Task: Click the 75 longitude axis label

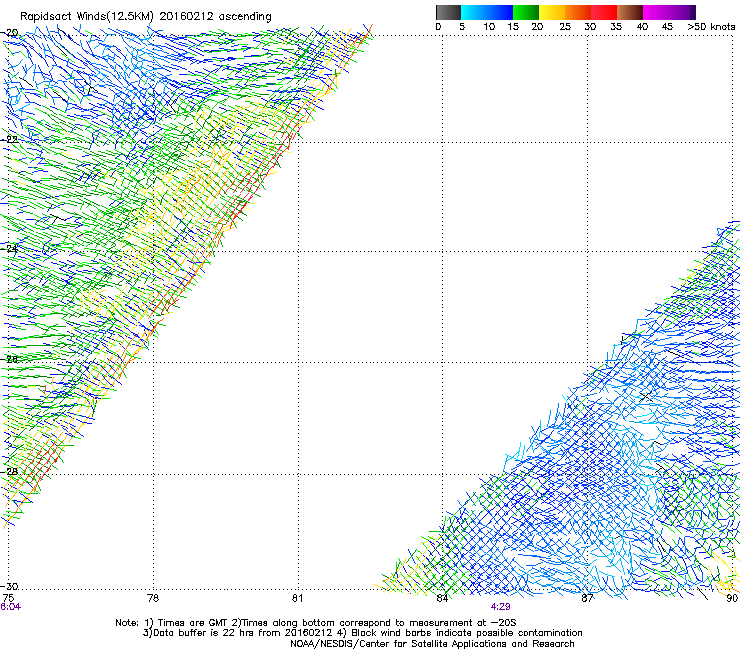Action: click(x=8, y=598)
